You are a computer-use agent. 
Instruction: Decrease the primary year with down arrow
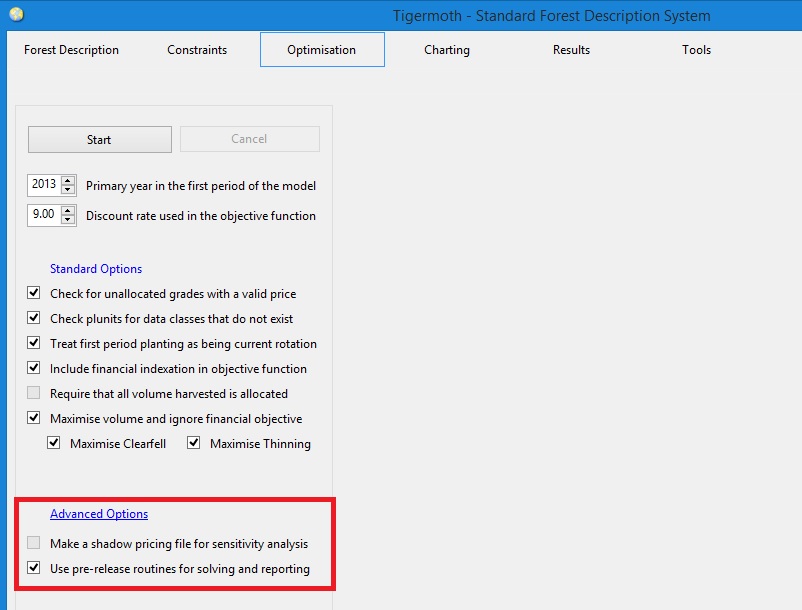click(68, 189)
